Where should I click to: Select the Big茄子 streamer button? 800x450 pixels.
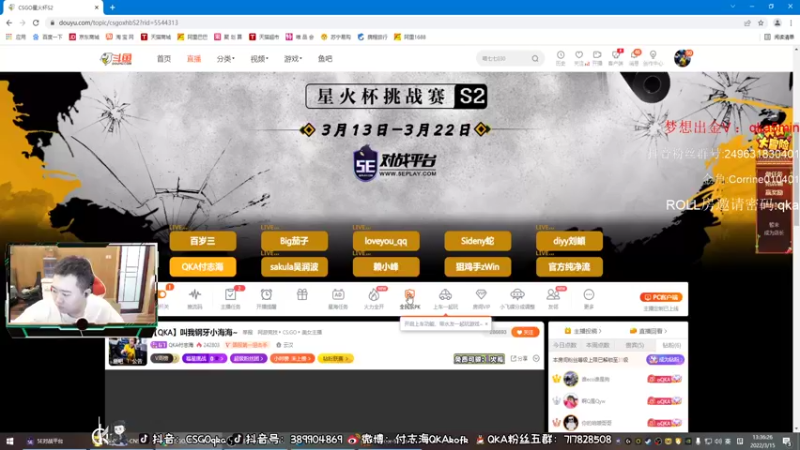click(x=294, y=241)
